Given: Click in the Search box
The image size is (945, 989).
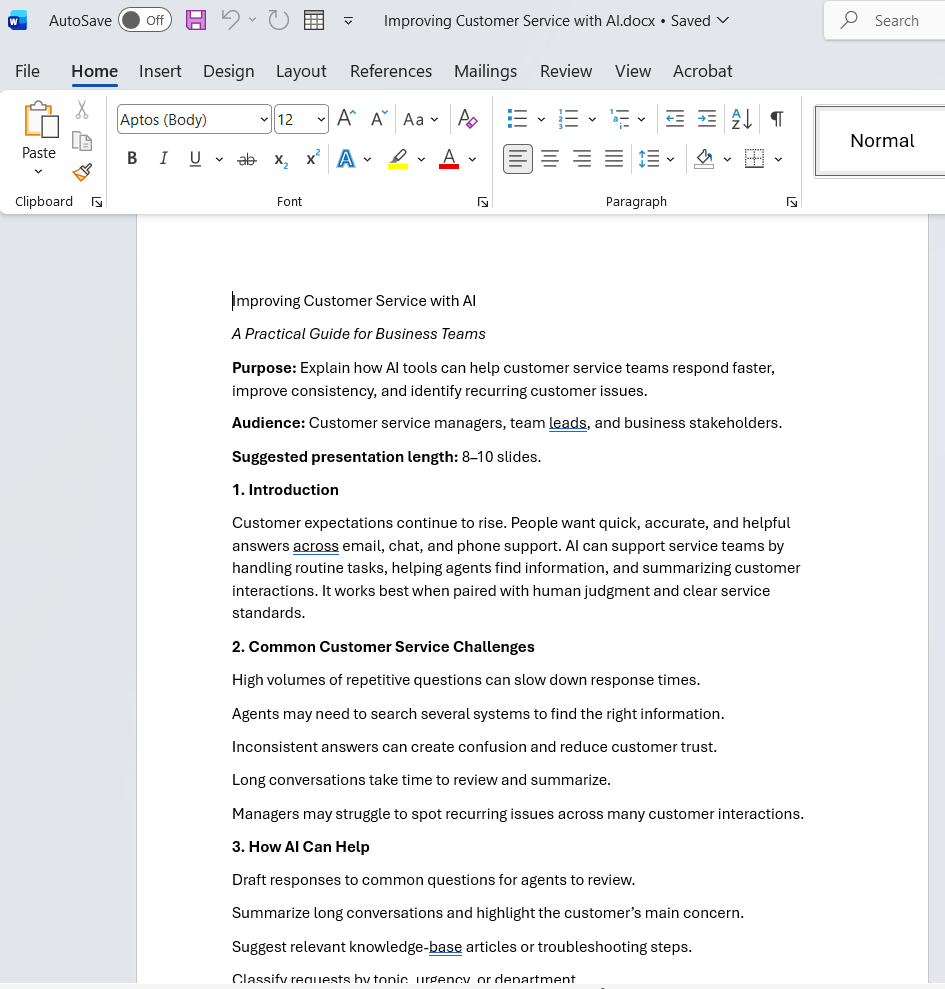Looking at the screenshot, I should [884, 21].
